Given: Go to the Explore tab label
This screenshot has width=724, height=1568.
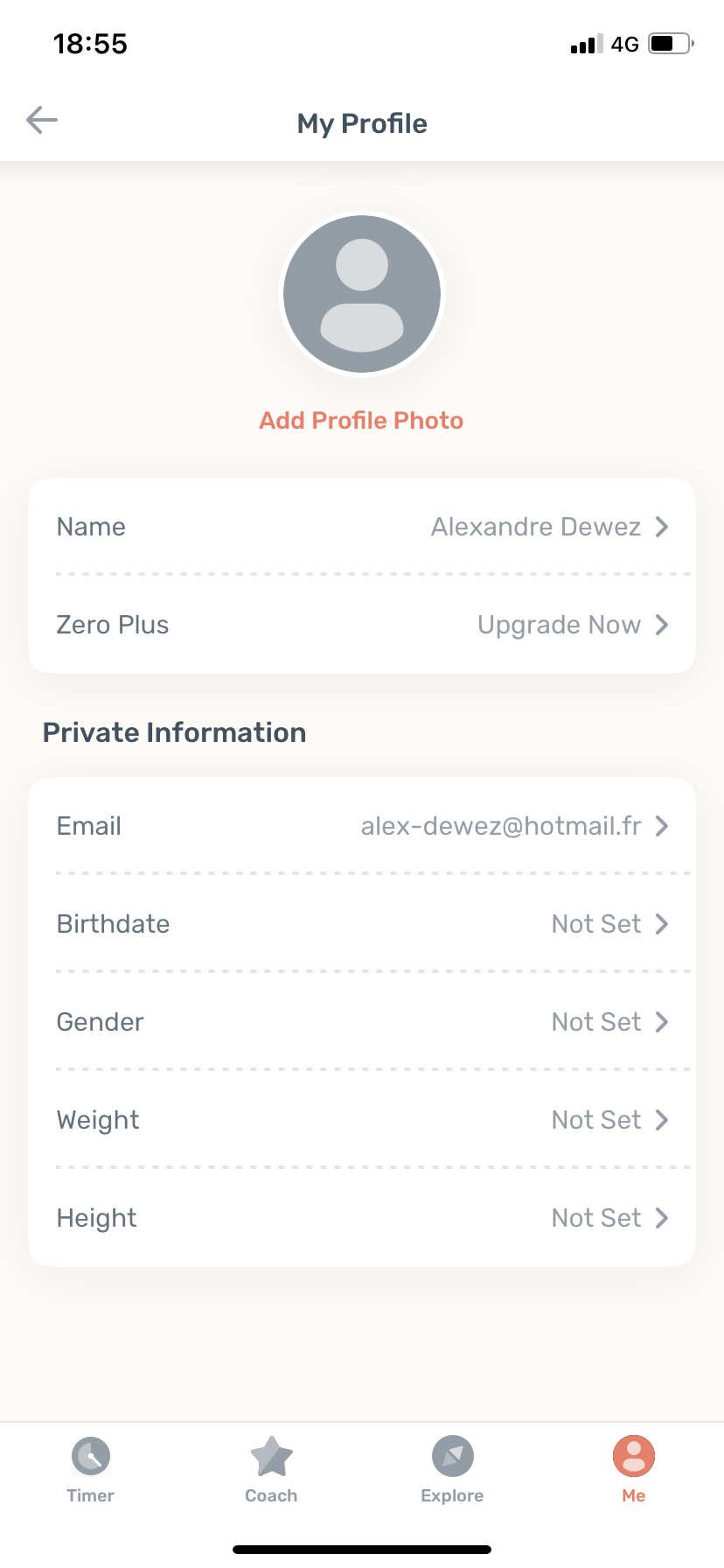Looking at the screenshot, I should click(x=452, y=1496).
